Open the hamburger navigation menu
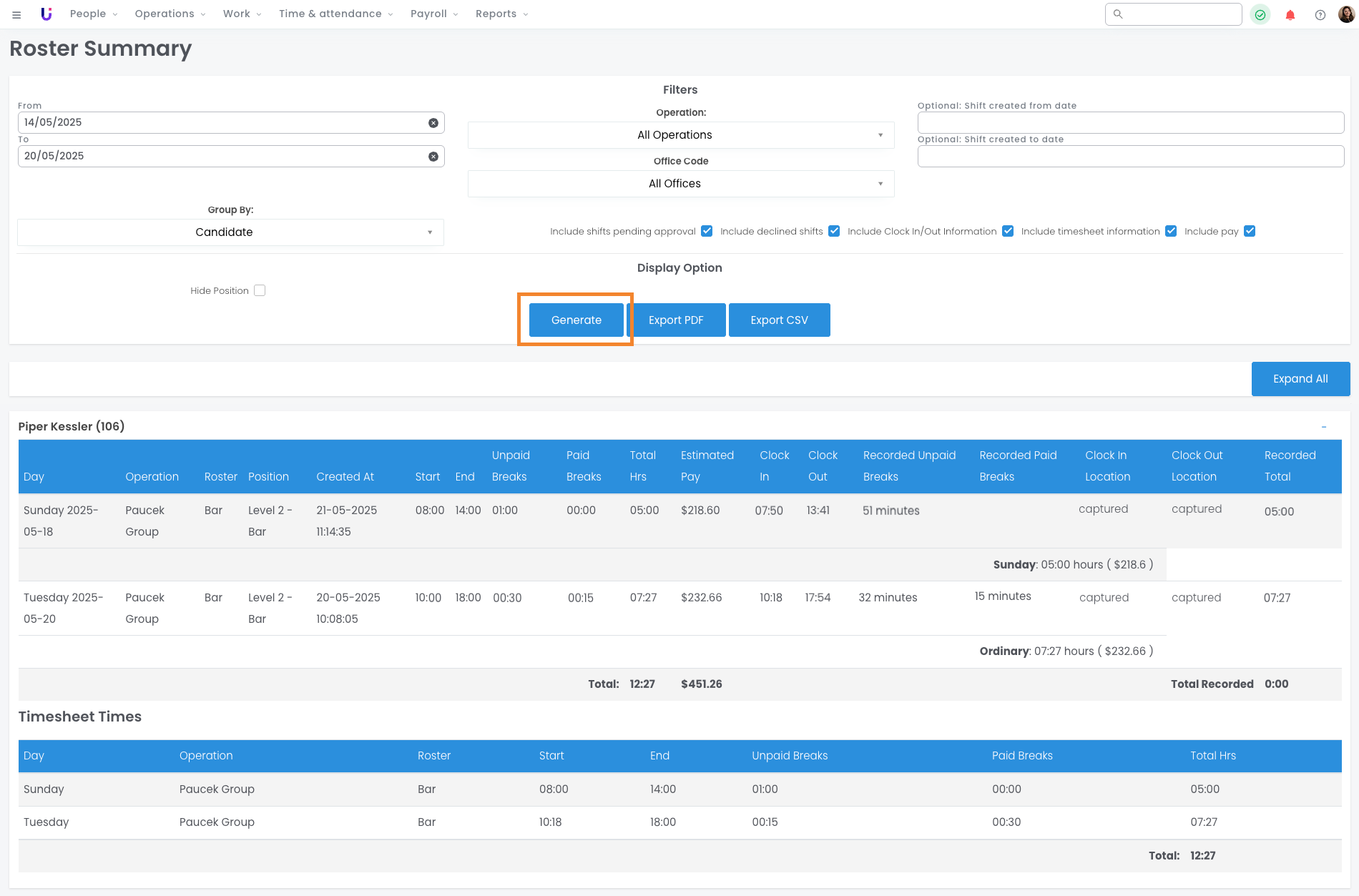Image resolution: width=1359 pixels, height=896 pixels. pos(16,14)
